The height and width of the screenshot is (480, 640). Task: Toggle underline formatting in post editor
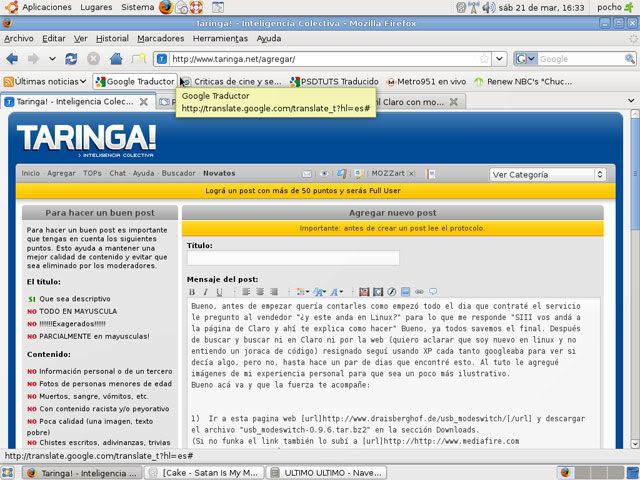219,291
